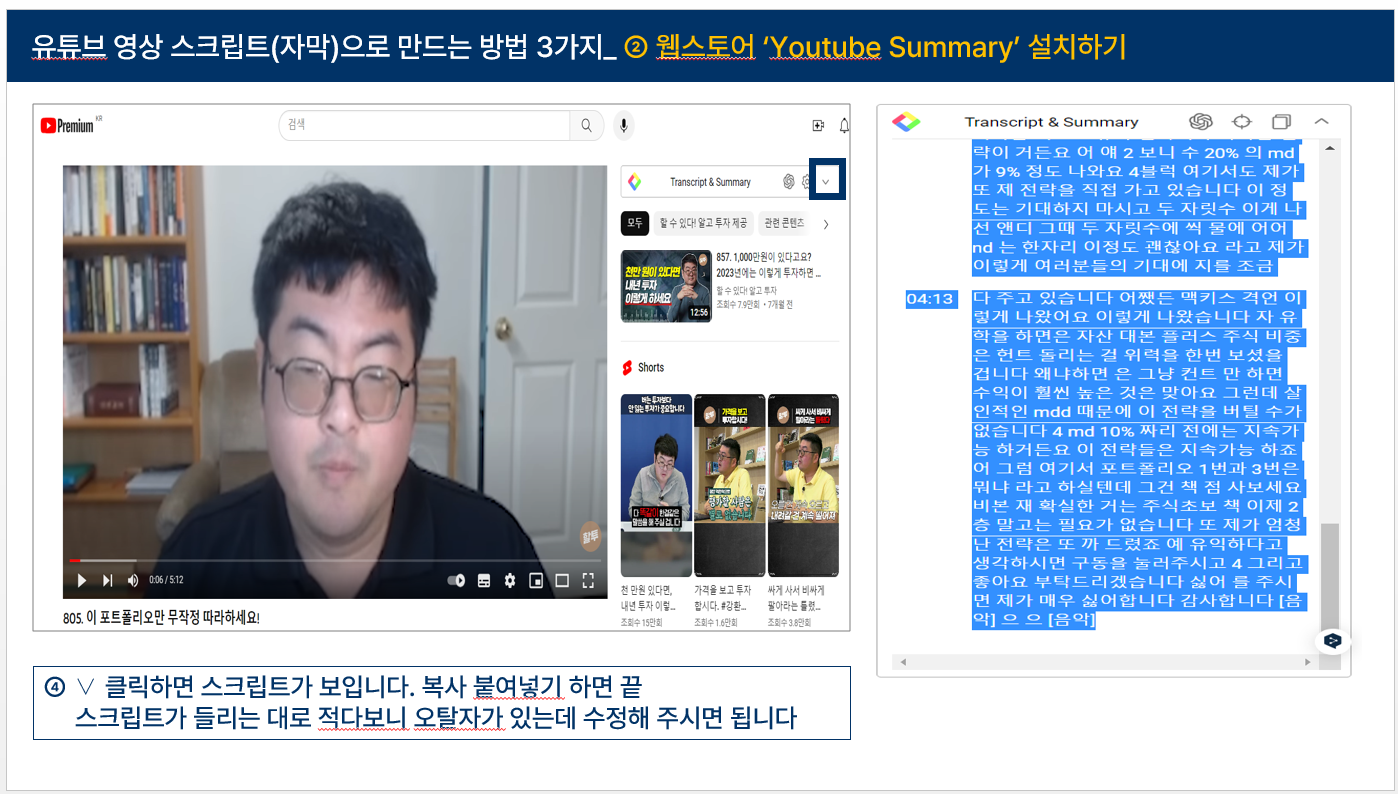Click the floating chat bubble icon
Screen dimensions: 1398x794
click(1332, 640)
